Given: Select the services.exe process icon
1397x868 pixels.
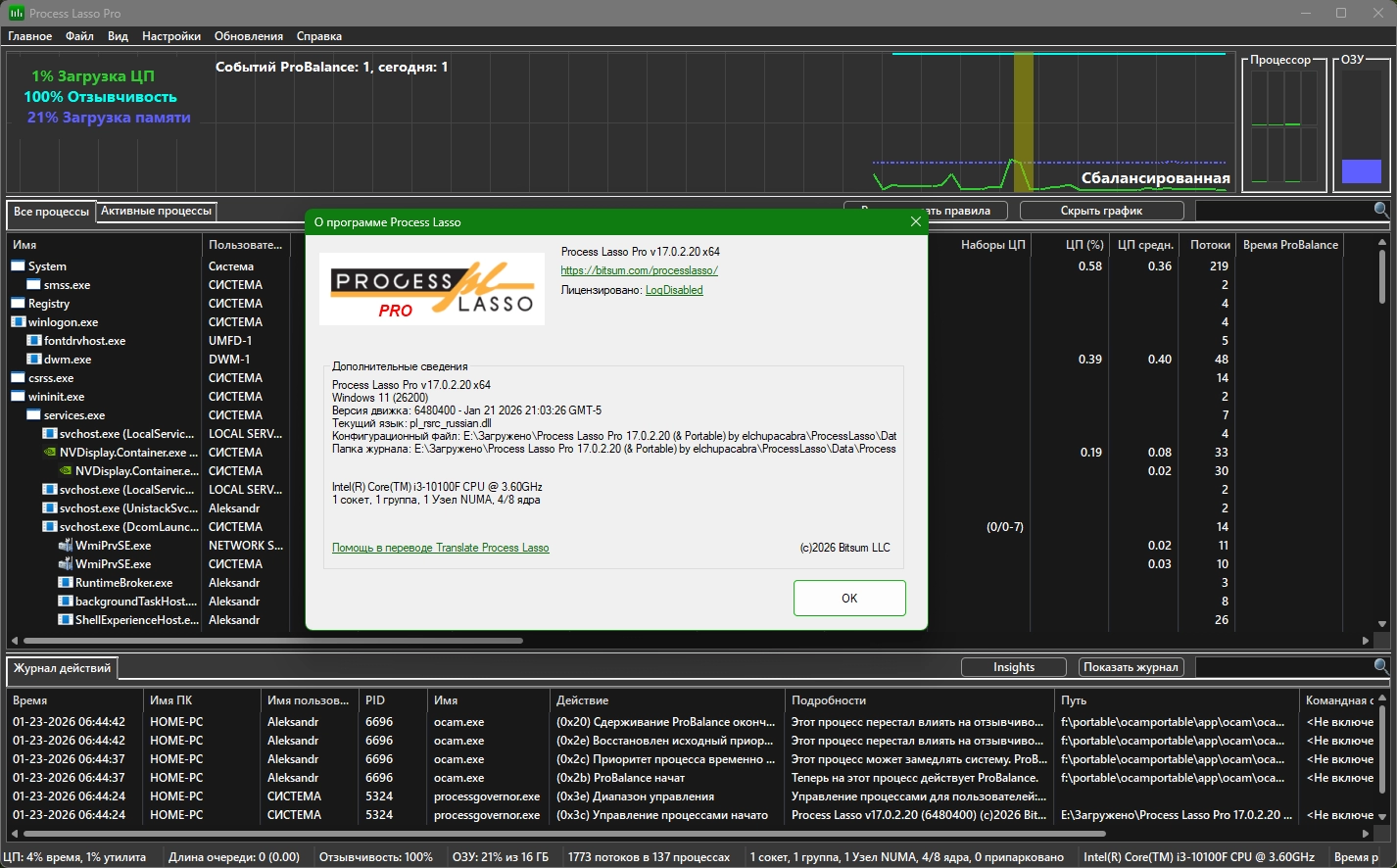Looking at the screenshot, I should (33, 414).
